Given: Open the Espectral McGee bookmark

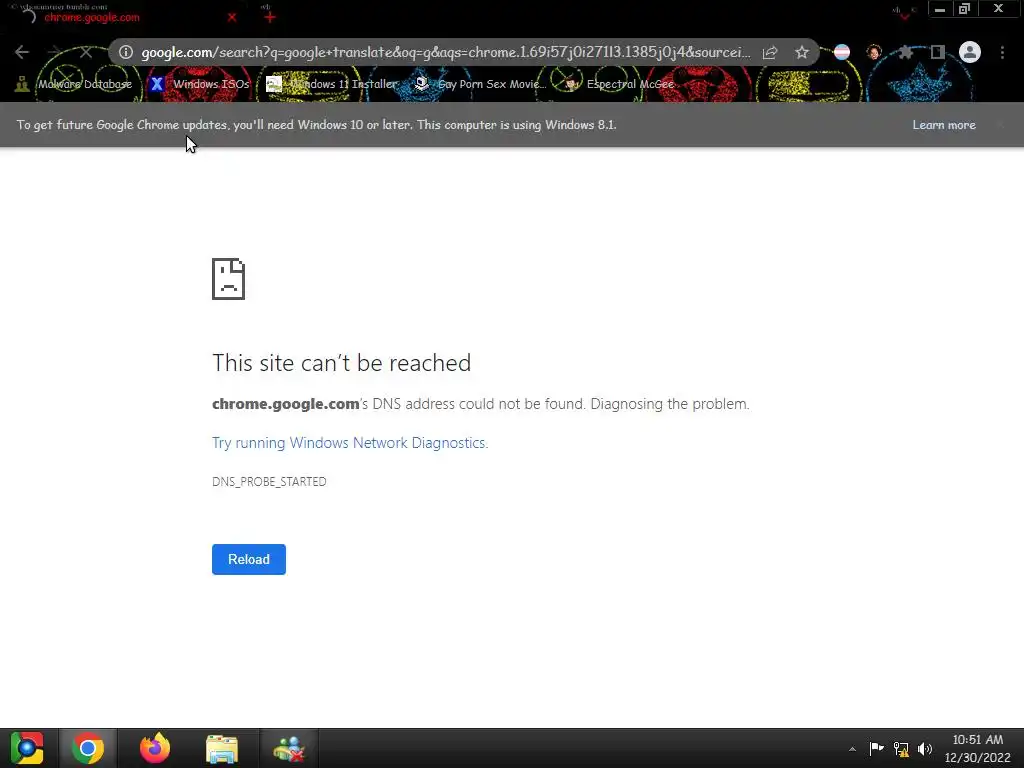Looking at the screenshot, I should (x=619, y=84).
